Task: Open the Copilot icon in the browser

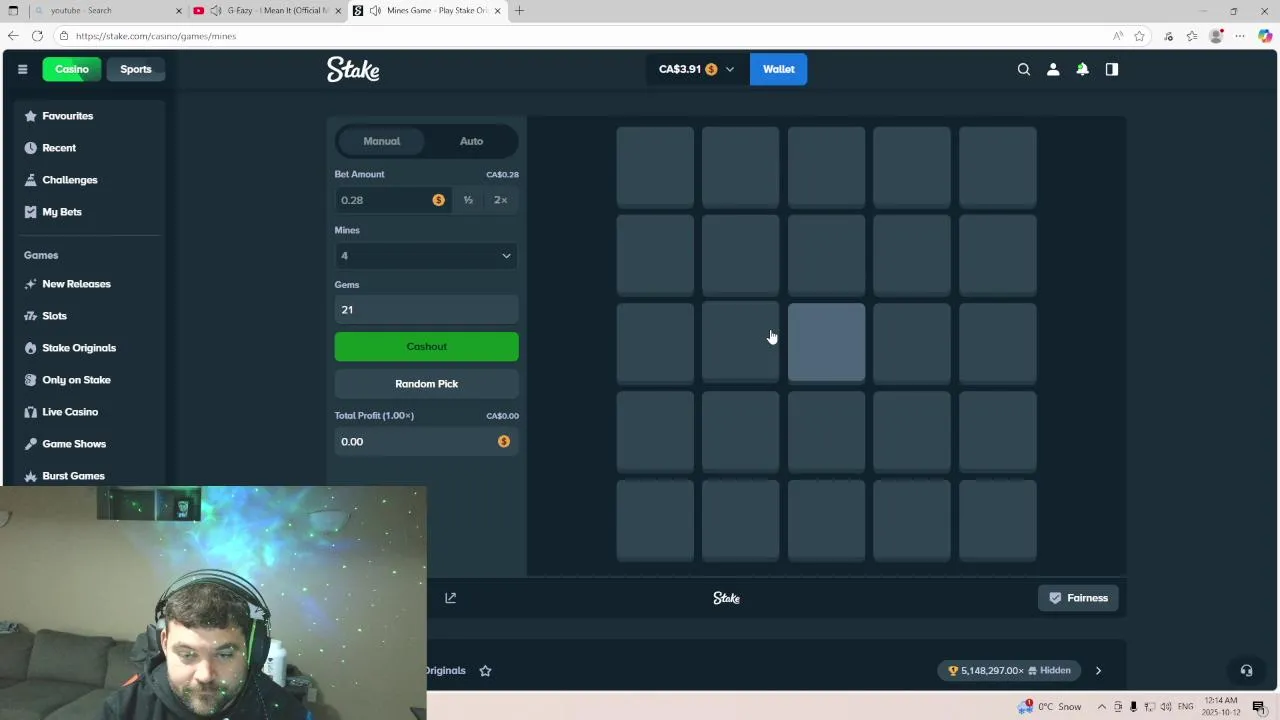Action: (x=1265, y=36)
